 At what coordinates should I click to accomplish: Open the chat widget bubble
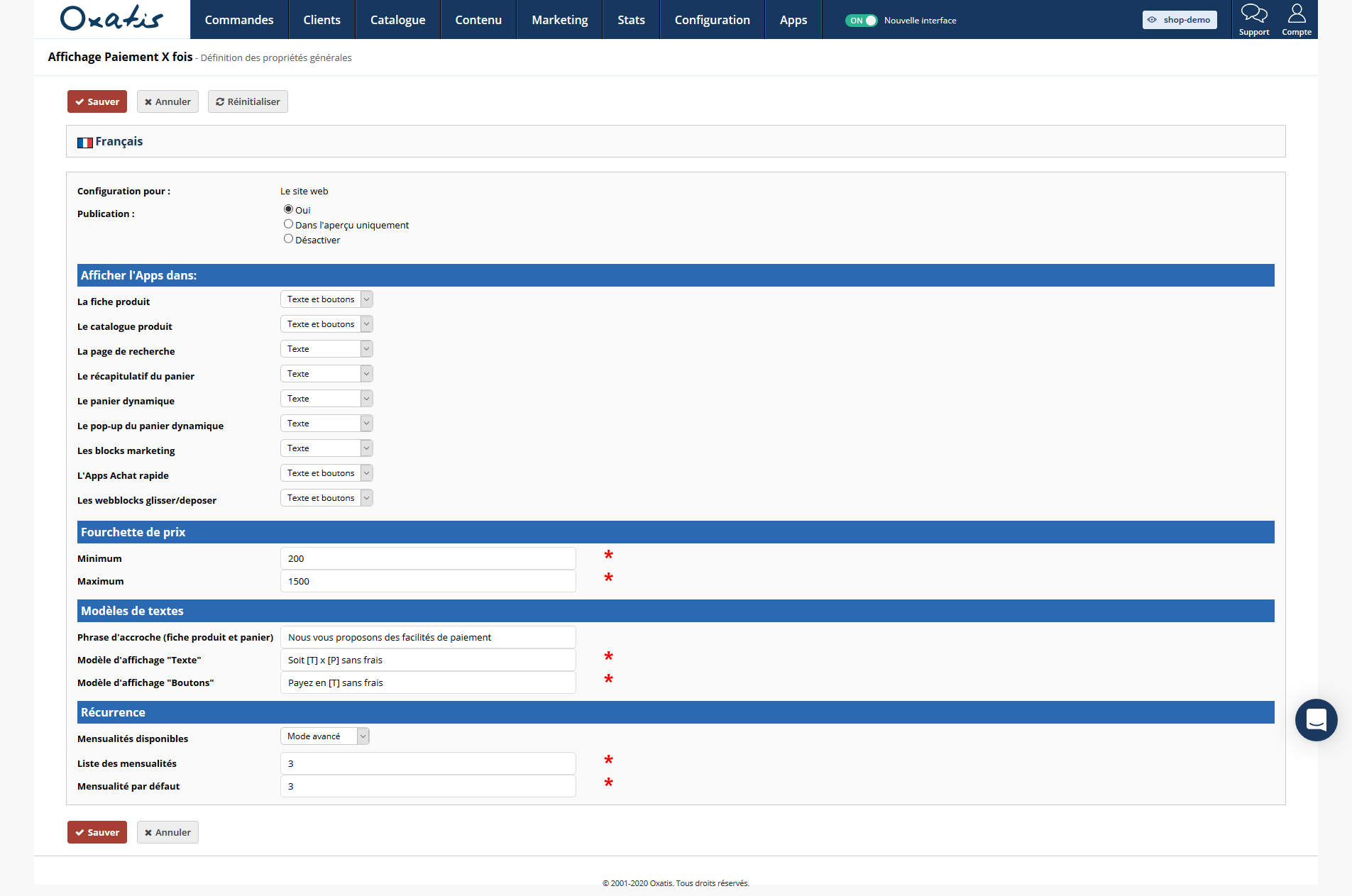[x=1316, y=720]
